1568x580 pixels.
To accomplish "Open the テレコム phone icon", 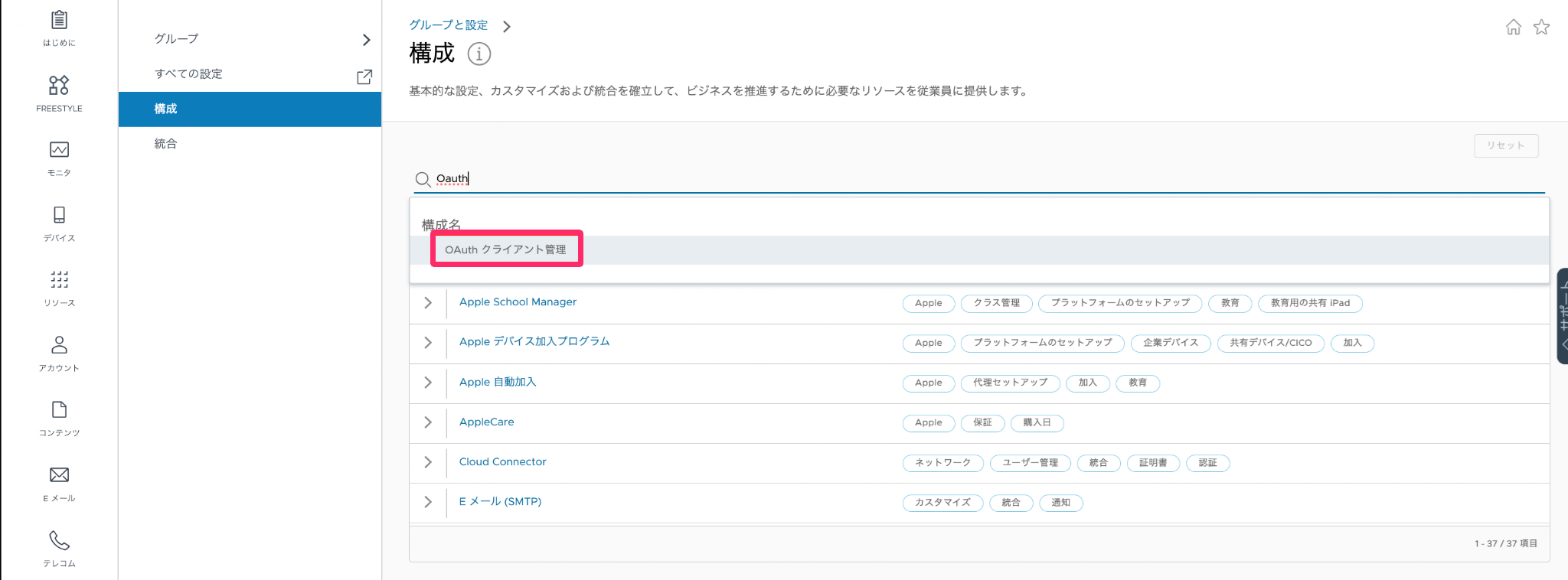I will click(59, 540).
